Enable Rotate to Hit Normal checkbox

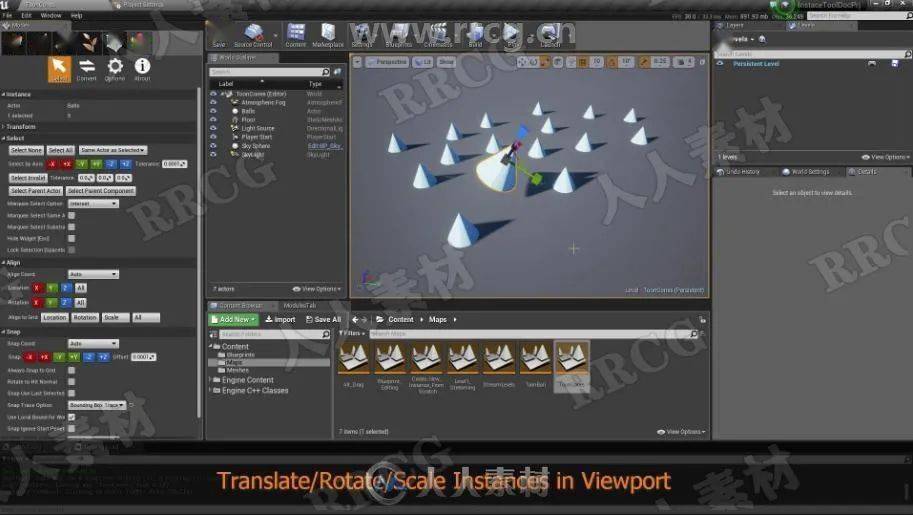(x=72, y=382)
